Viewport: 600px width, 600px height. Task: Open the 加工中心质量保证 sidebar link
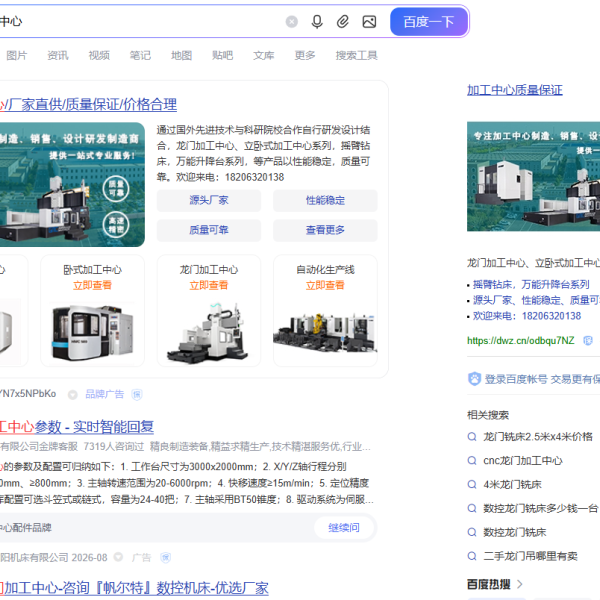tap(515, 90)
